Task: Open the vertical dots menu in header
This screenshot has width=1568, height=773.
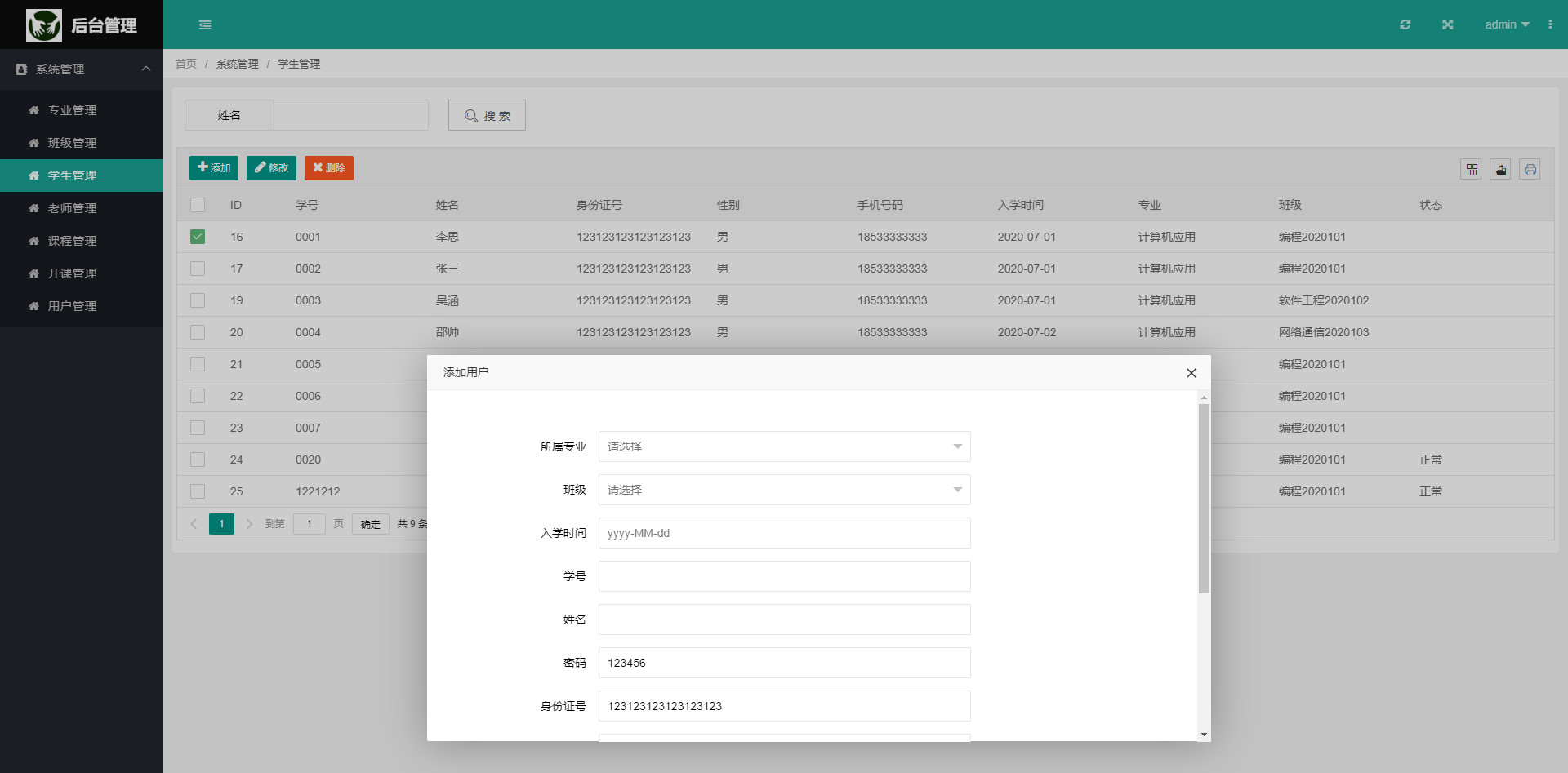Action: click(x=1552, y=24)
